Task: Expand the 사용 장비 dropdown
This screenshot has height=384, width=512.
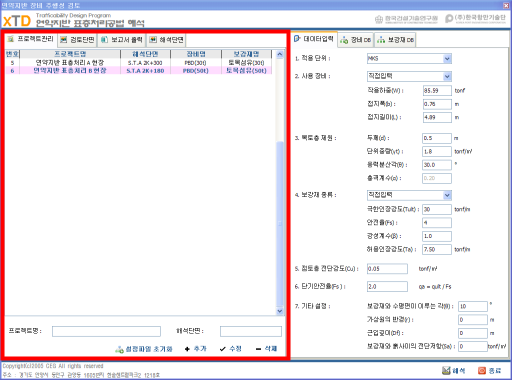Action: [409, 76]
